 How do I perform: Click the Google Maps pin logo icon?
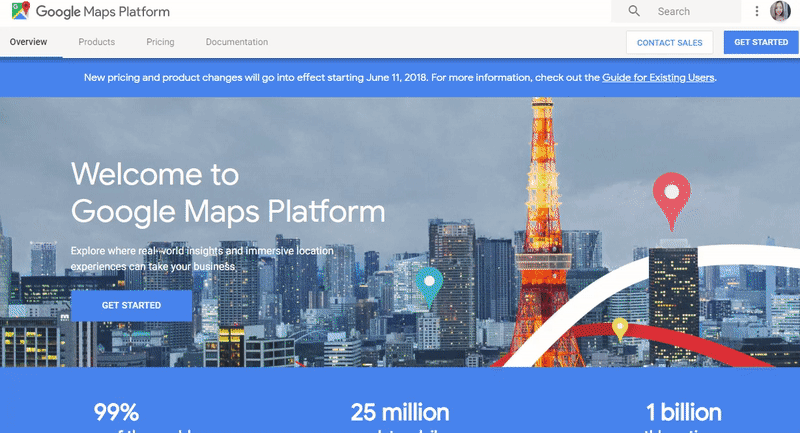[21, 12]
